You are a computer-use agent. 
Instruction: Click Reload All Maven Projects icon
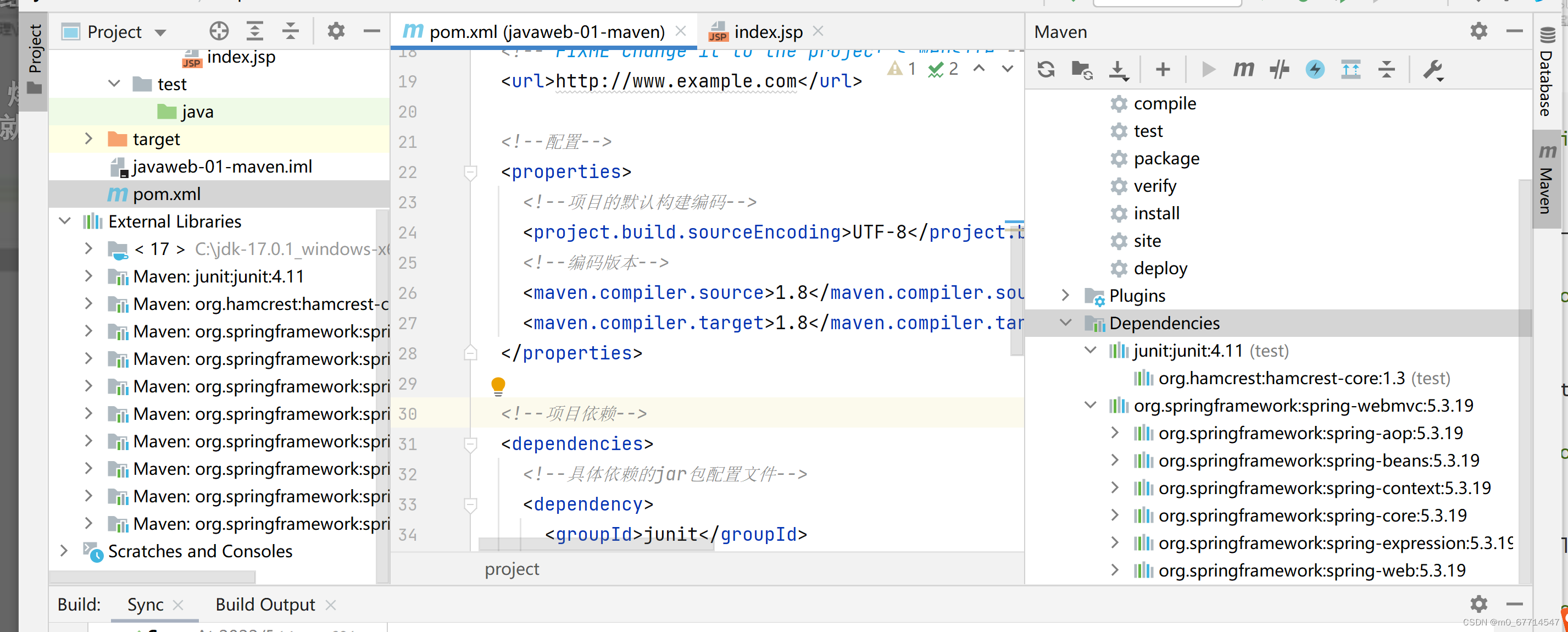click(1046, 69)
